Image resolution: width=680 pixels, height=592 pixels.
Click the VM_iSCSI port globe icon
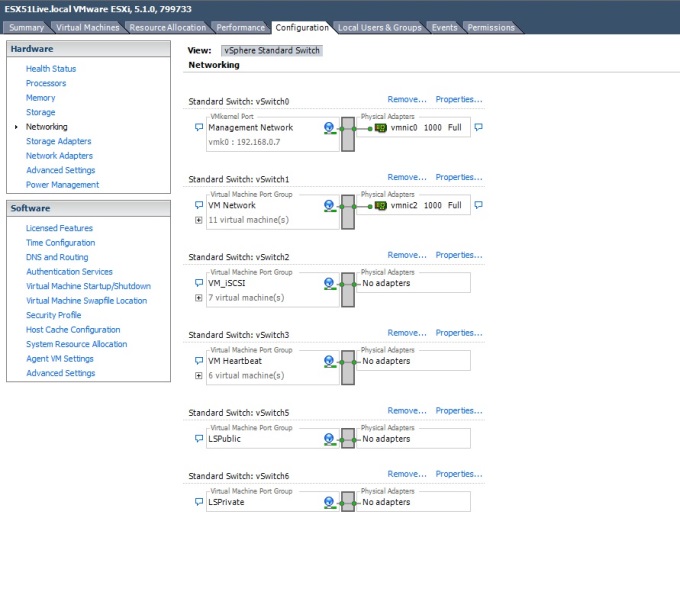point(330,283)
